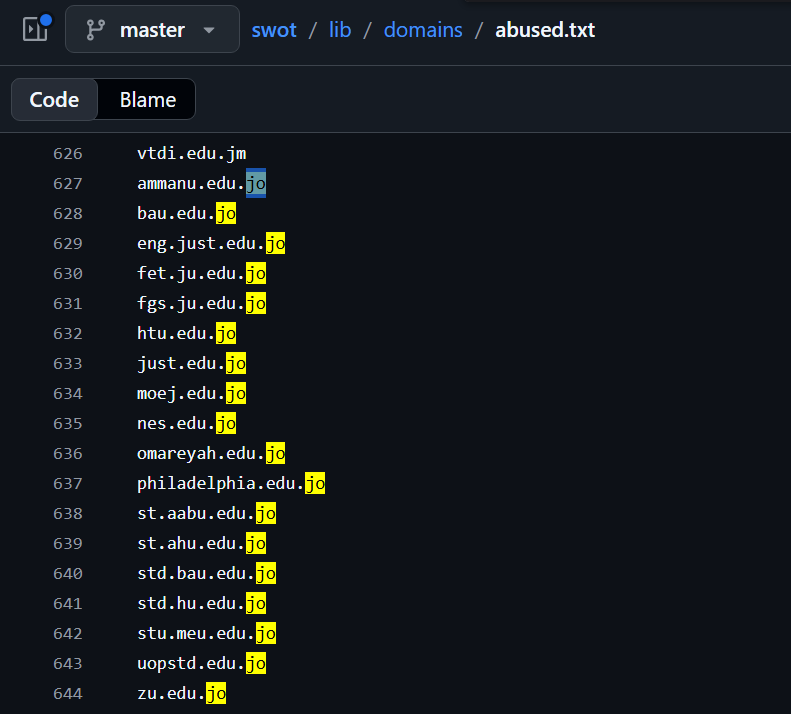Select line number 640
The width and height of the screenshot is (791, 714).
click(x=68, y=573)
